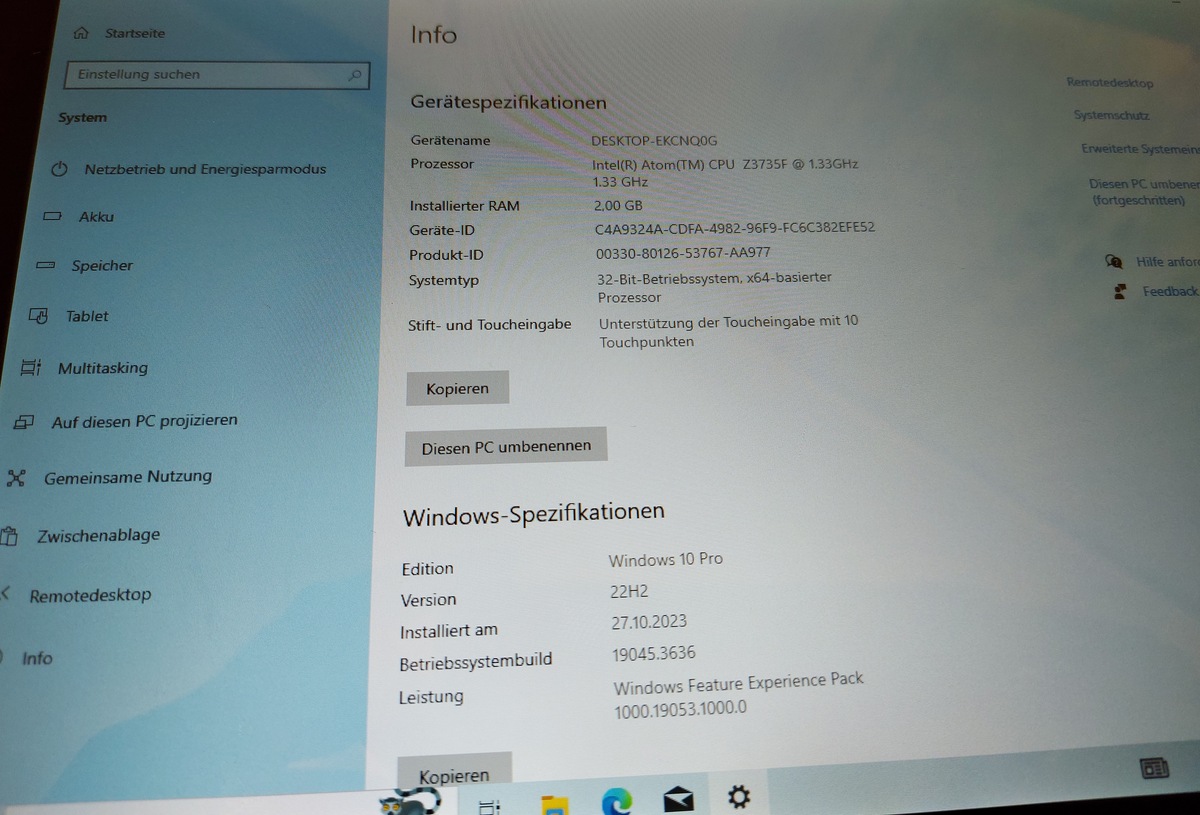The image size is (1200, 815).
Task: Click the device name DESKTOP-EKCNQ0G
Action: tap(654, 140)
